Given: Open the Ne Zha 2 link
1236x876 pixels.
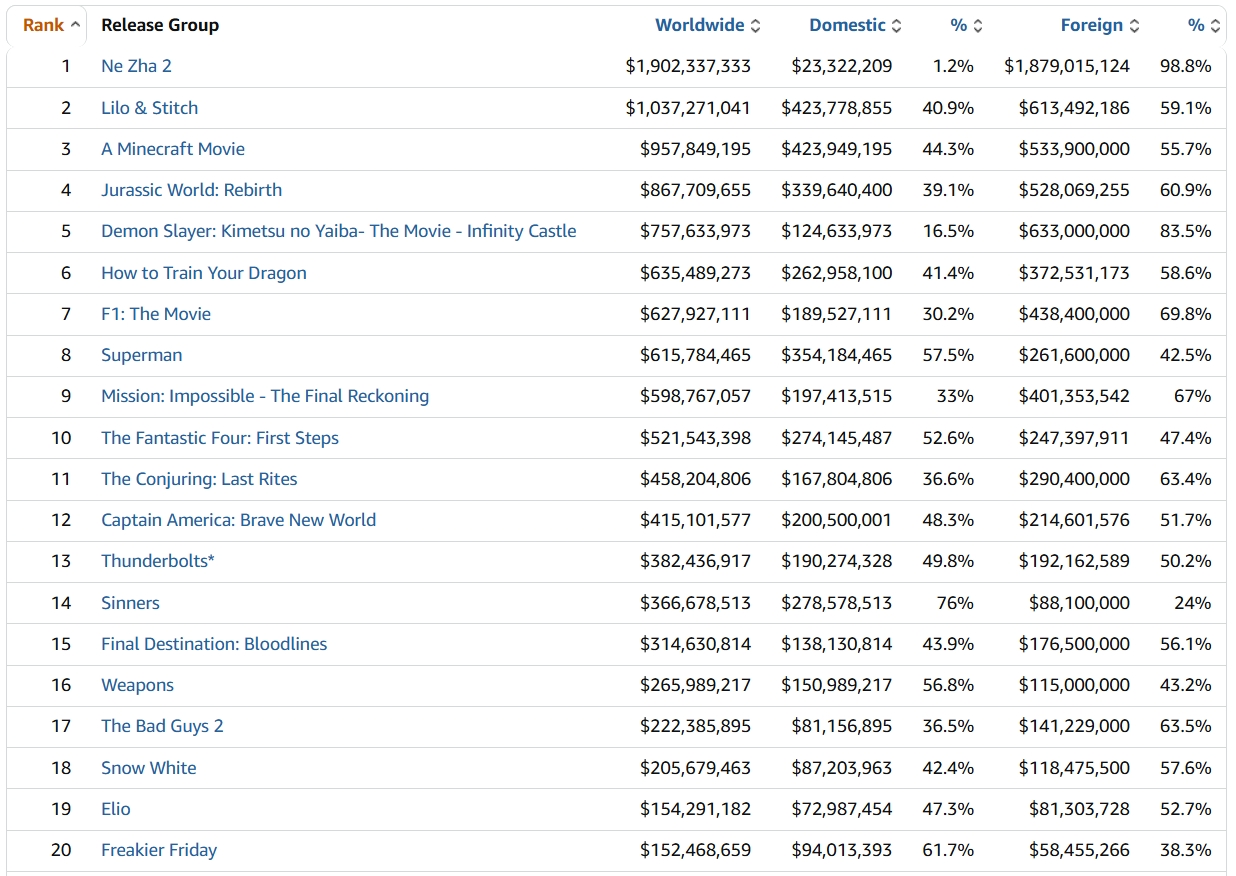Looking at the screenshot, I should [x=136, y=66].
